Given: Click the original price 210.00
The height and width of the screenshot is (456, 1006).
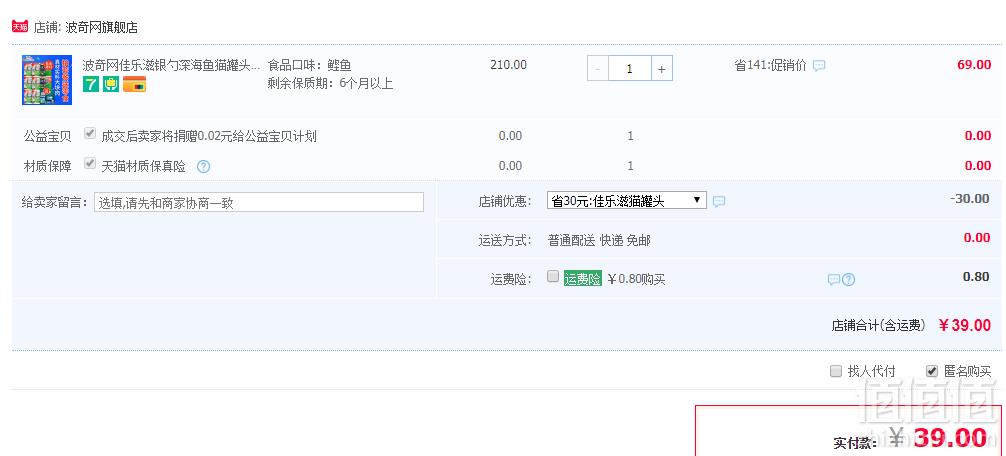Looking at the screenshot, I should pyautogui.click(x=508, y=65).
